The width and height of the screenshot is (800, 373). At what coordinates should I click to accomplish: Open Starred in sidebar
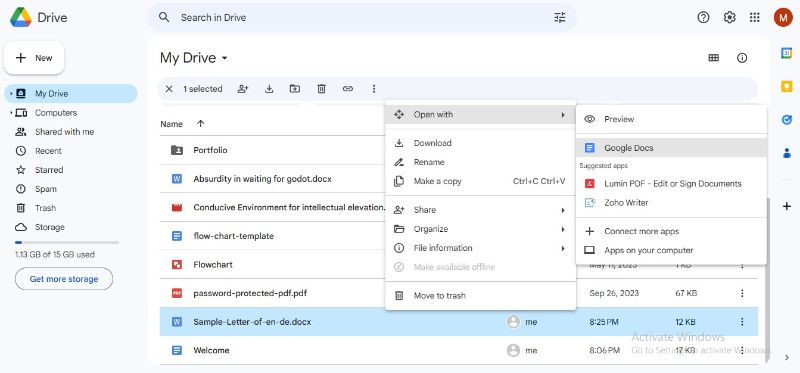[71, 170]
